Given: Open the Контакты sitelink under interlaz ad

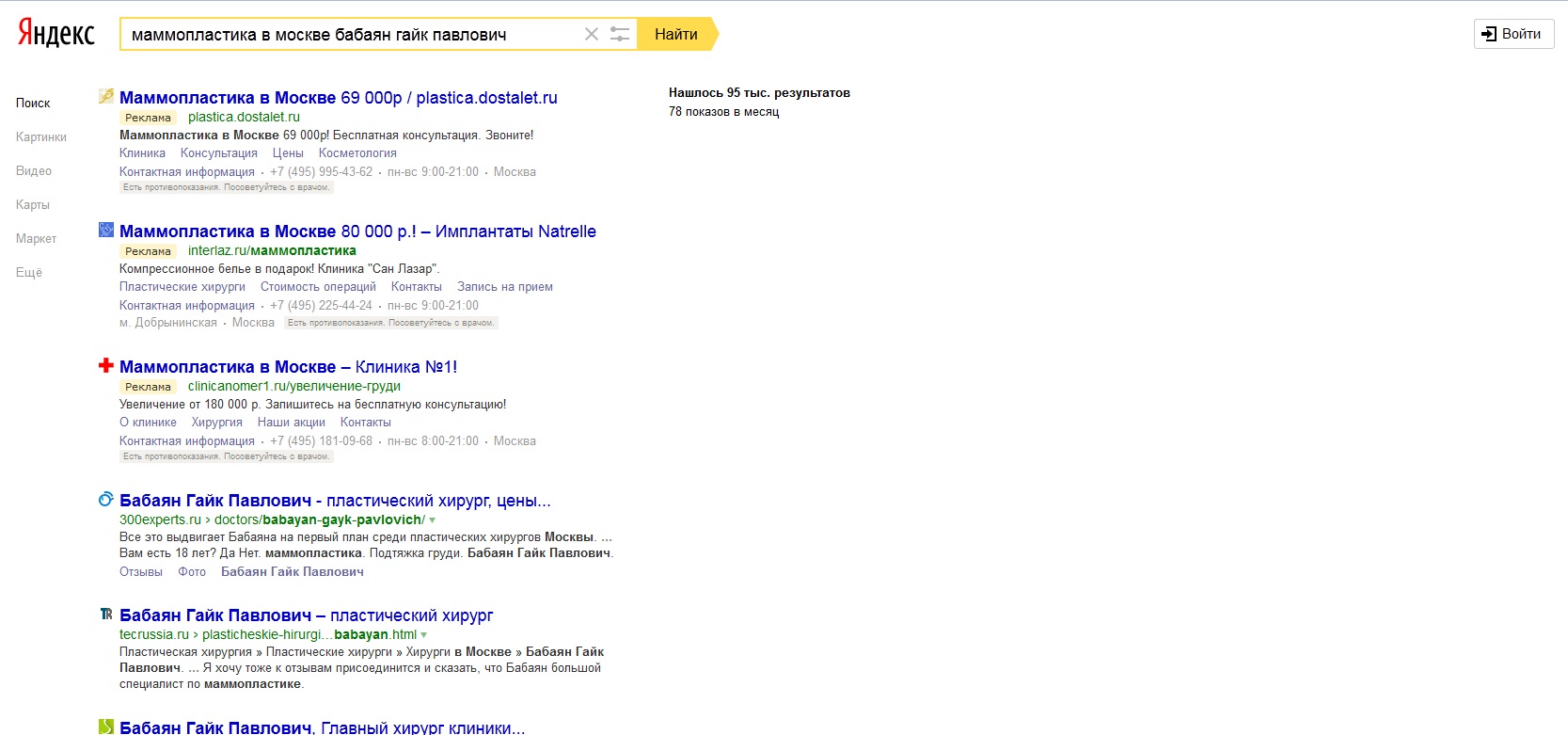Looking at the screenshot, I should pos(417,287).
